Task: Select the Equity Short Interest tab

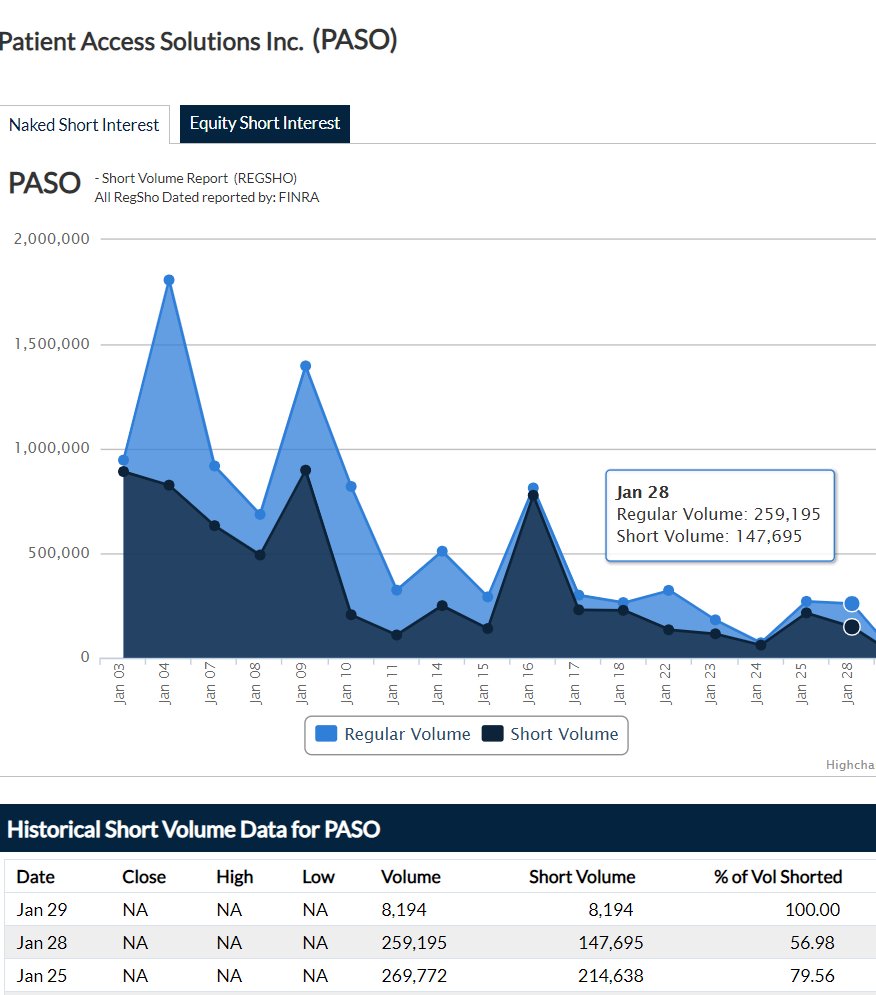Action: click(265, 124)
